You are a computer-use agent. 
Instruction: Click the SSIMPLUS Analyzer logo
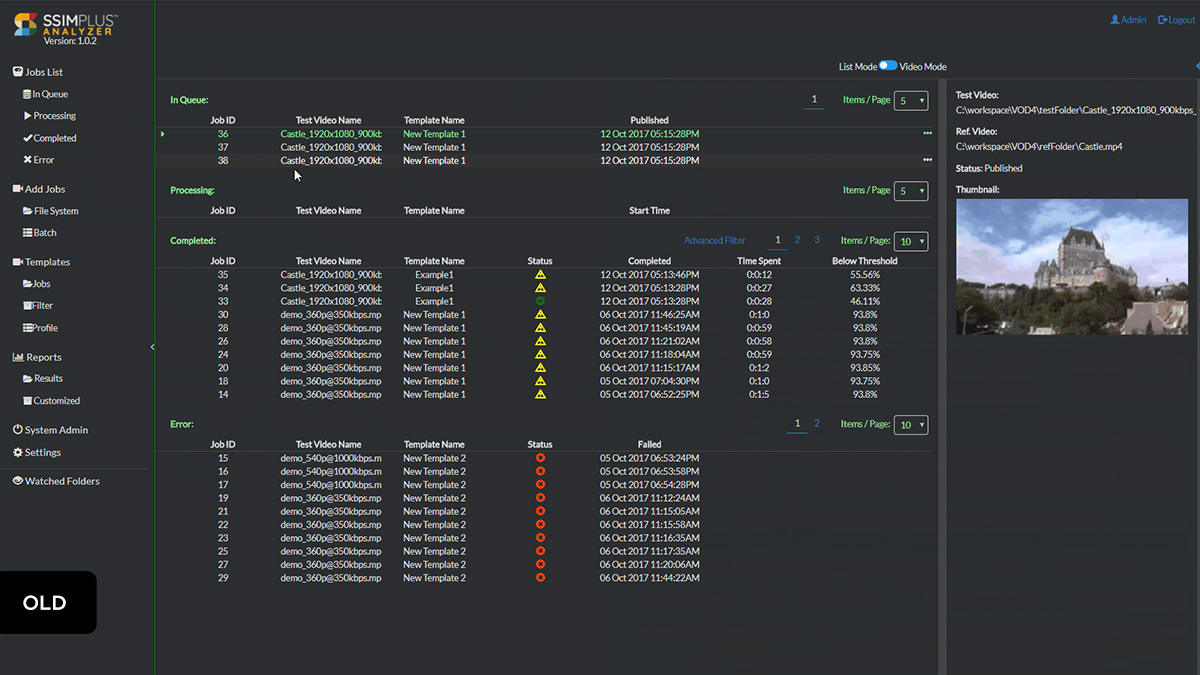pos(66,27)
